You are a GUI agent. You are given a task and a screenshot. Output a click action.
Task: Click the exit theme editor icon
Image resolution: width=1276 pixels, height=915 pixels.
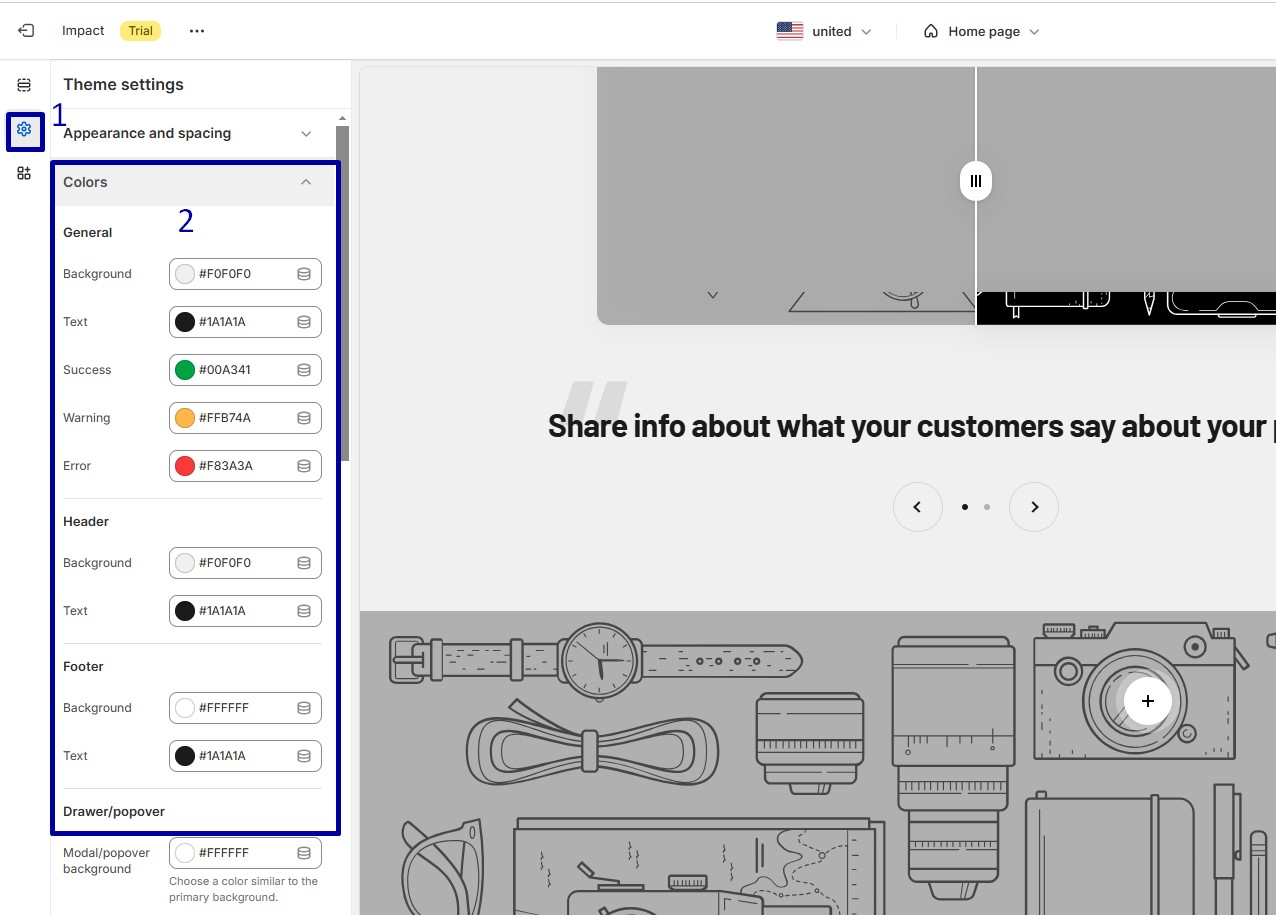point(25,30)
